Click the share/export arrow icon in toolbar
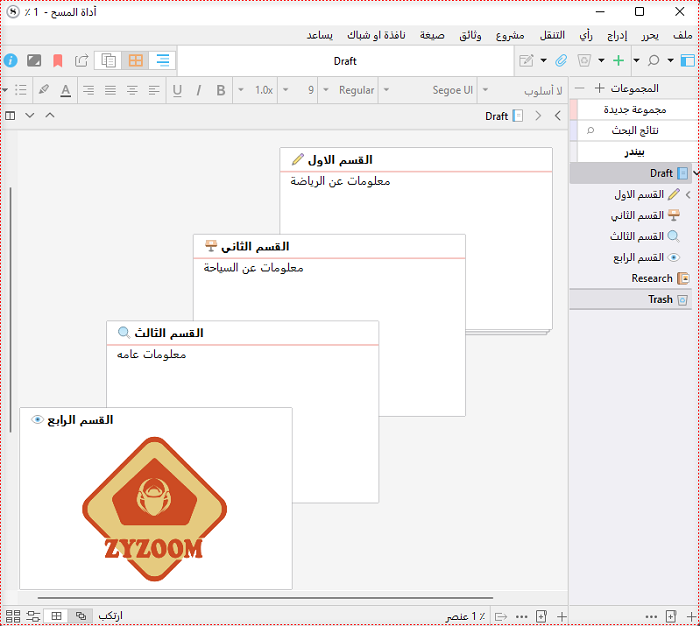 [81, 60]
